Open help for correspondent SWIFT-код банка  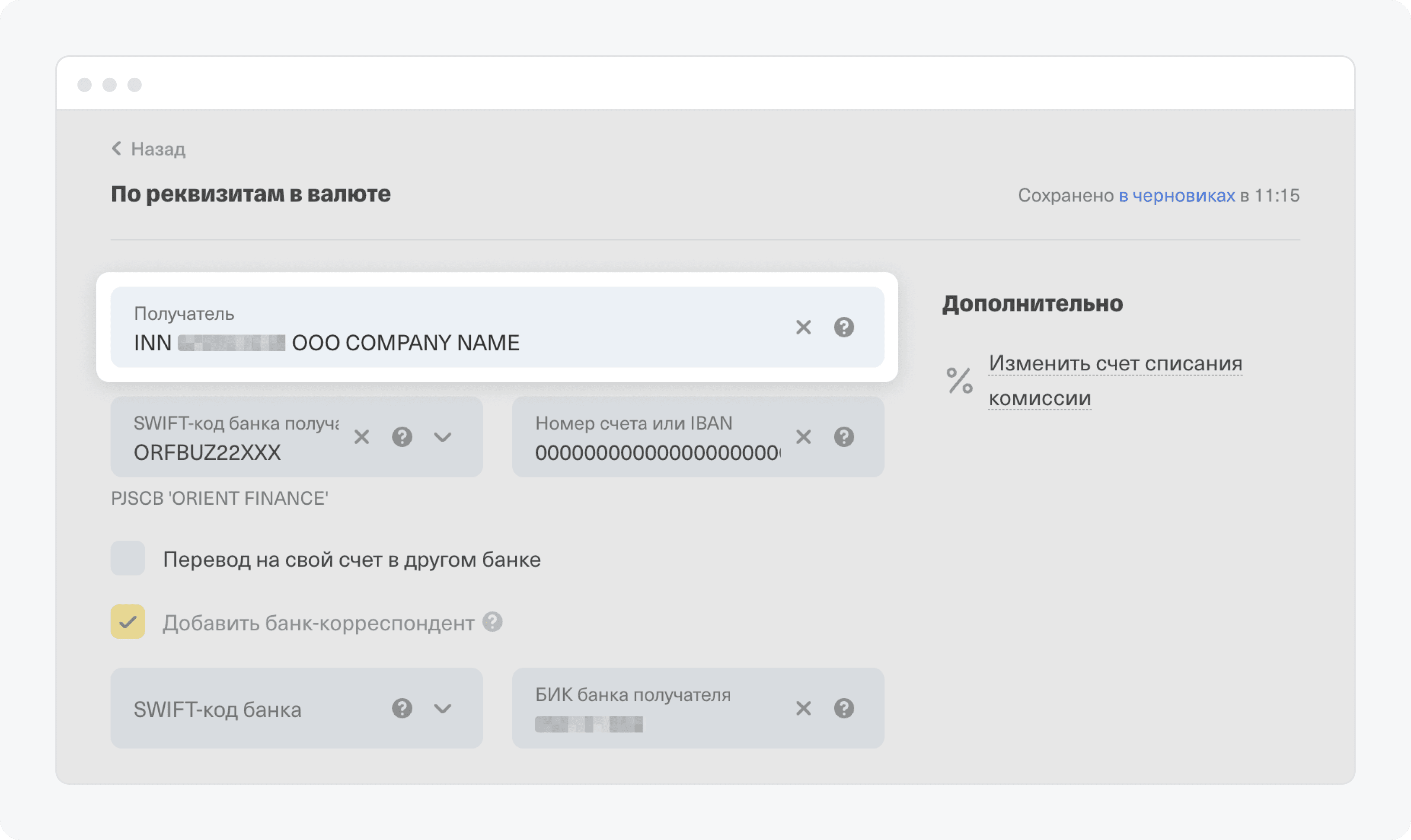click(x=402, y=708)
